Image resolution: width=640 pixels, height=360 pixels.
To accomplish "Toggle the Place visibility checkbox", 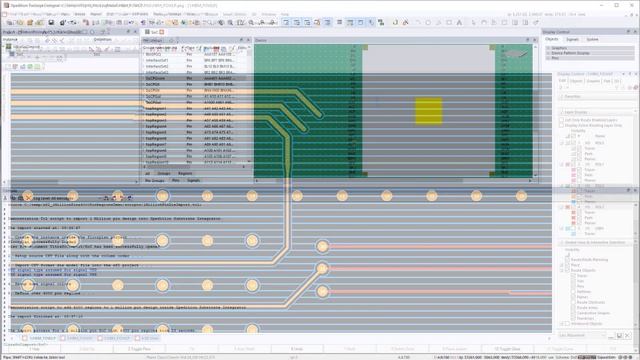I will 568,265.
